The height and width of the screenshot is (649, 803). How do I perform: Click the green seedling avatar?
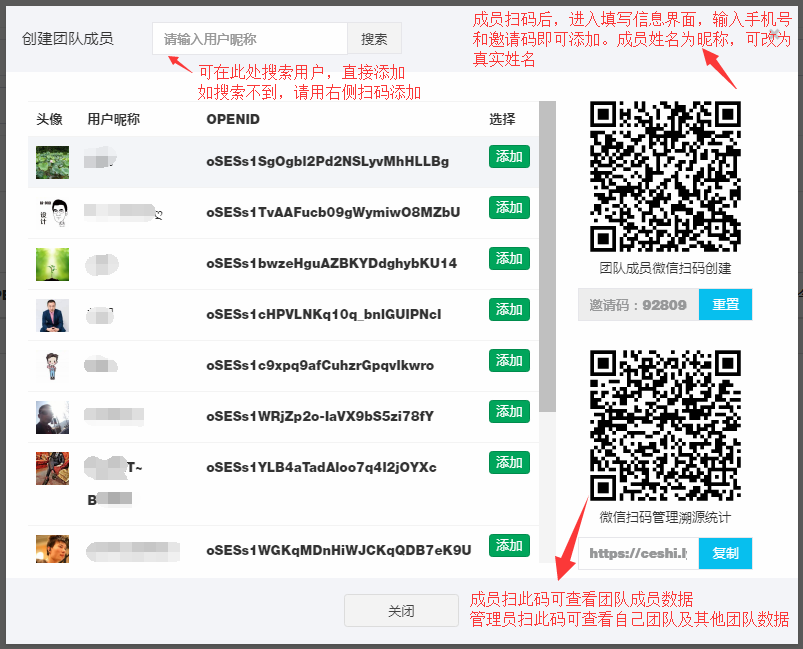[x=52, y=264]
